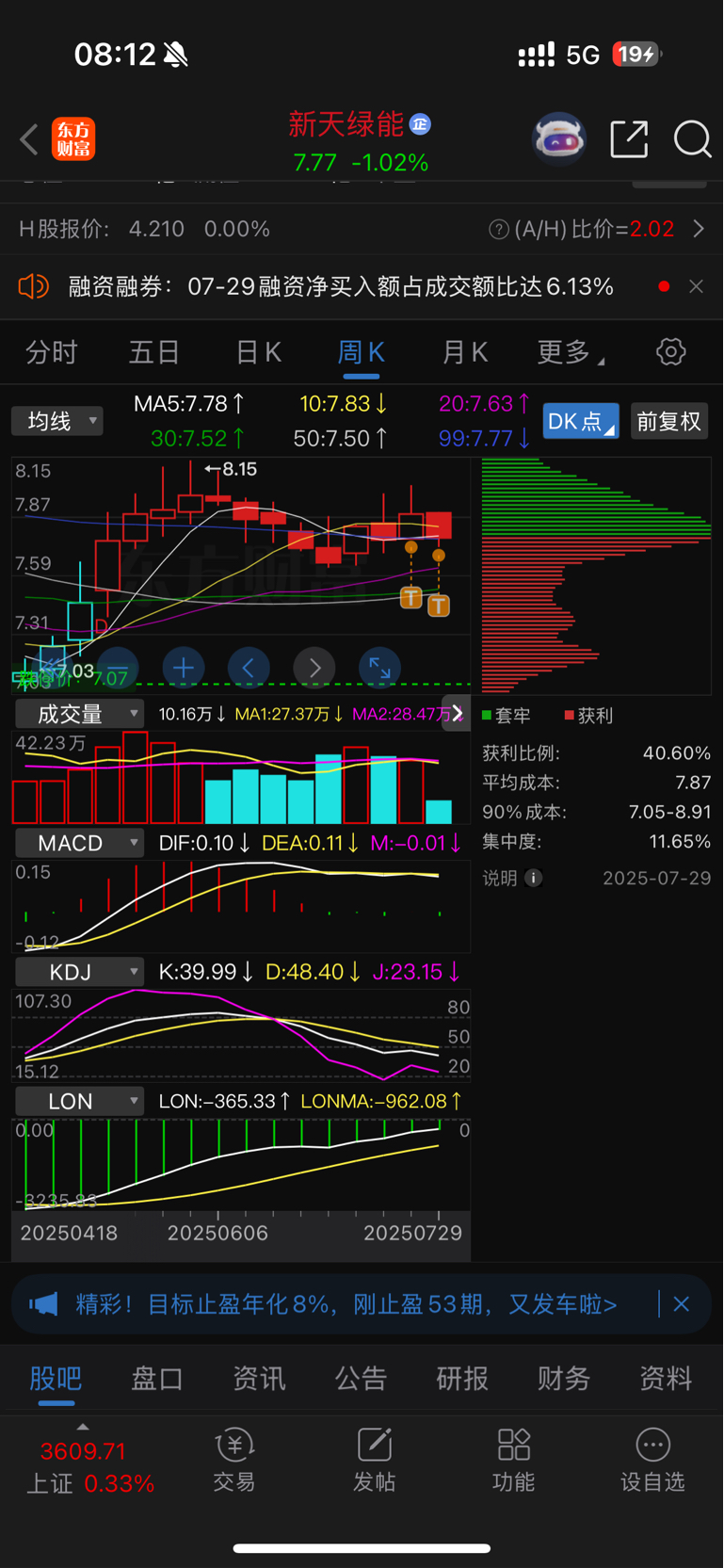Image resolution: width=724 pixels, height=1568 pixels.
Task: Tap the back arrow icon
Action: [29, 139]
